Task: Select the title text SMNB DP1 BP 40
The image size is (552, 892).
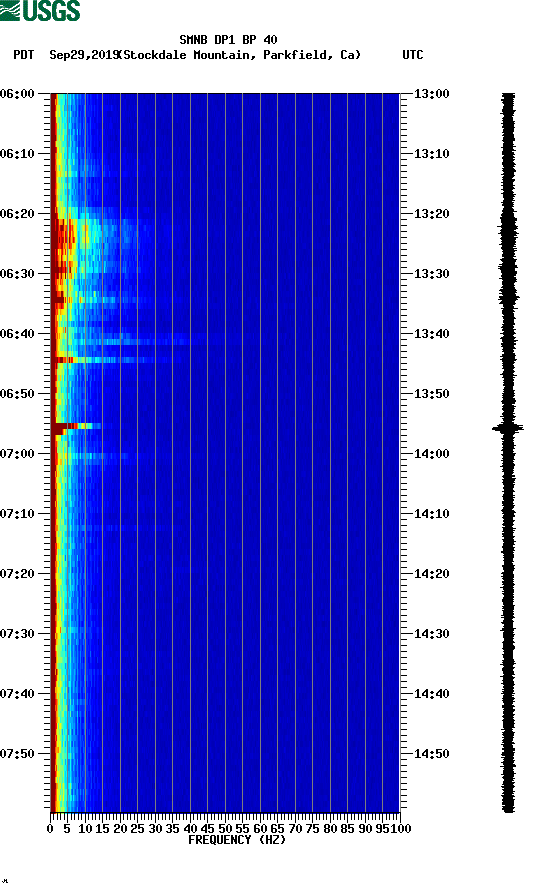Action: click(228, 40)
